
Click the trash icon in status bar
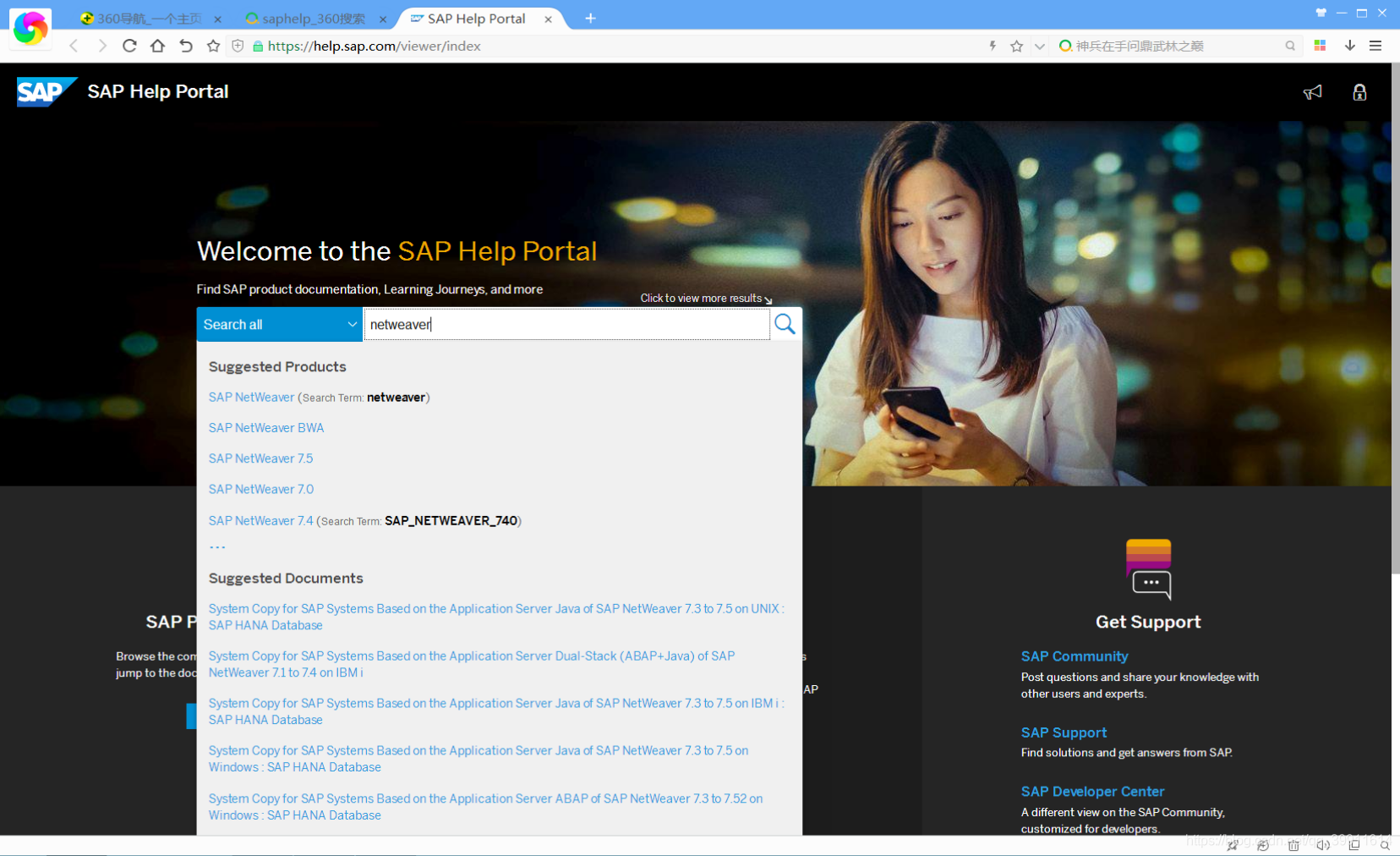(1293, 845)
